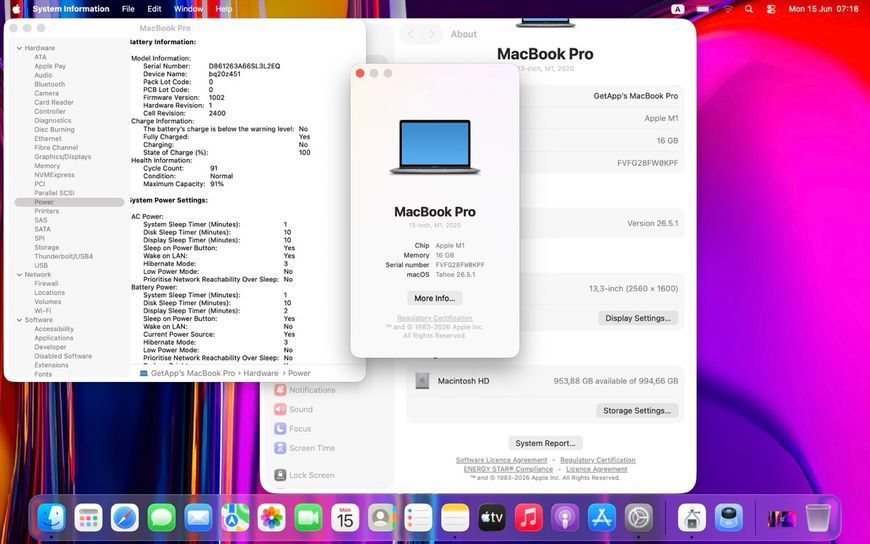The width and height of the screenshot is (870, 544).
Task: Click GetApp's MacBook Pro in path bar
Action: tap(193, 374)
